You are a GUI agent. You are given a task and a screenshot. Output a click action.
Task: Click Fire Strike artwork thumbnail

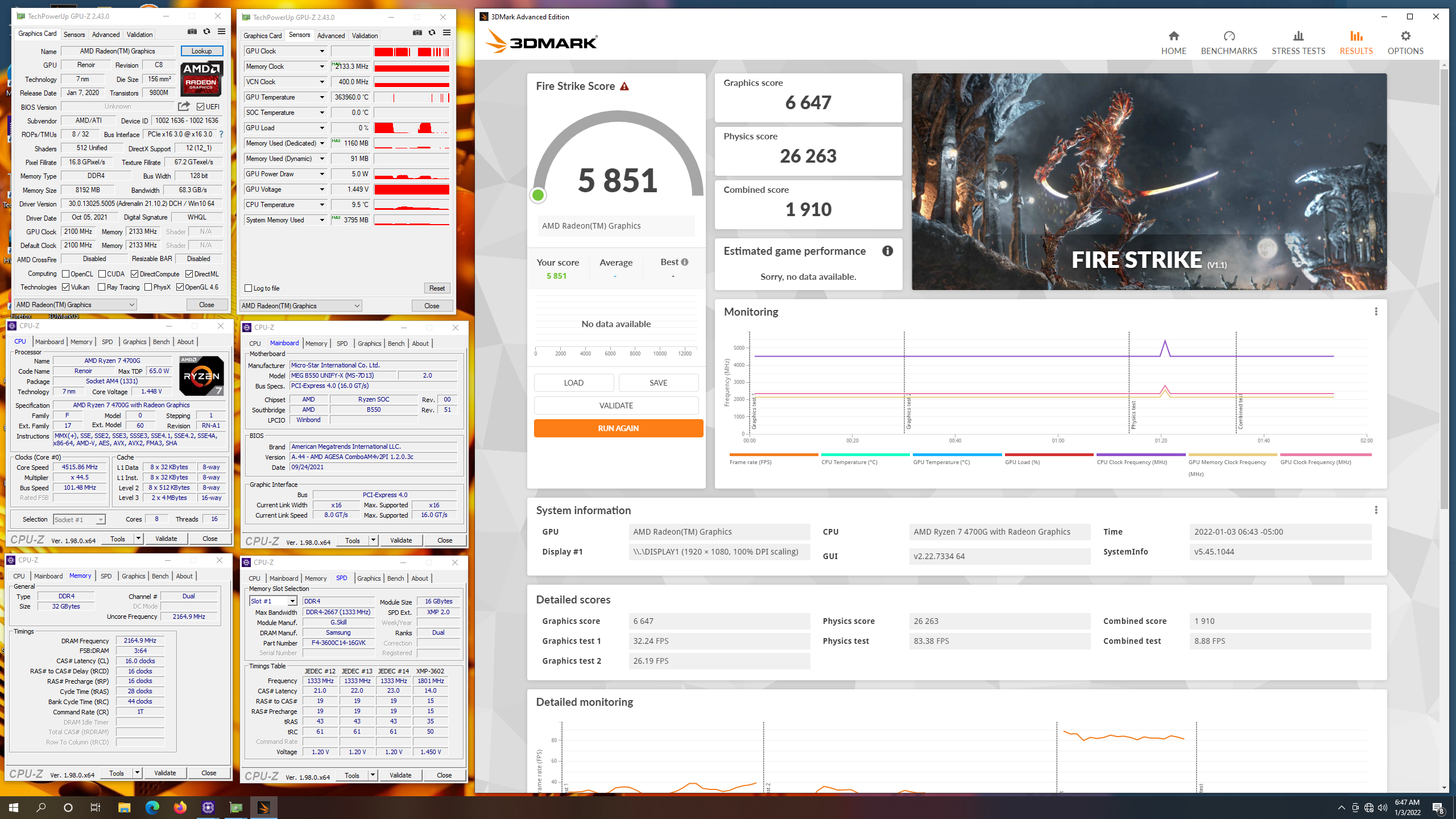point(1149,181)
